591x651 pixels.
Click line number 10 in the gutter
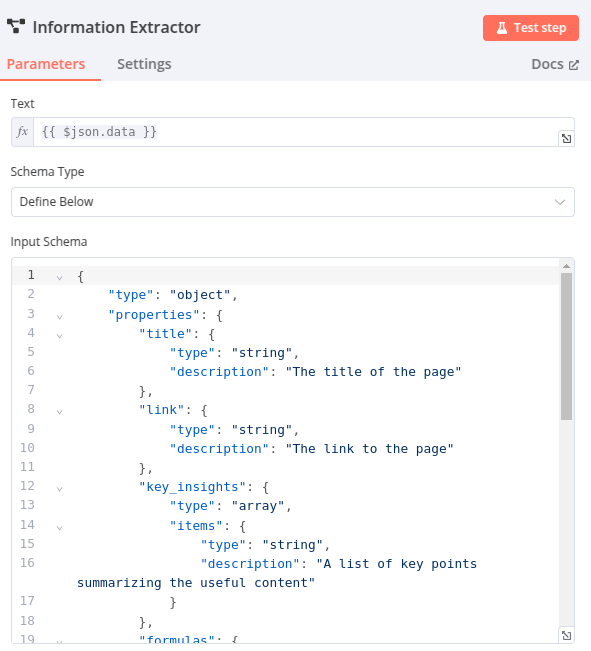pos(27,448)
